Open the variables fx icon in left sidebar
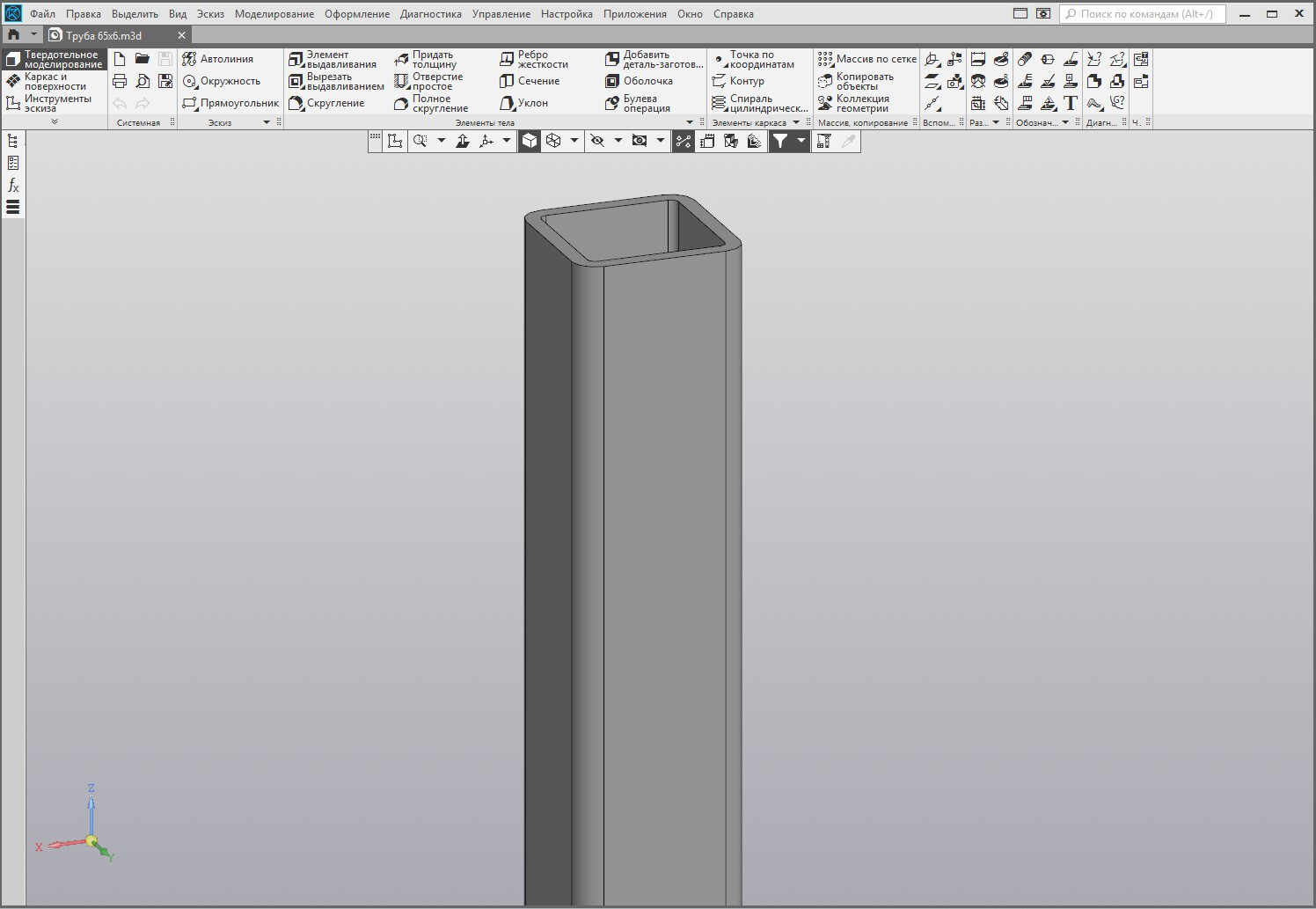The height and width of the screenshot is (909, 1316). (x=13, y=185)
